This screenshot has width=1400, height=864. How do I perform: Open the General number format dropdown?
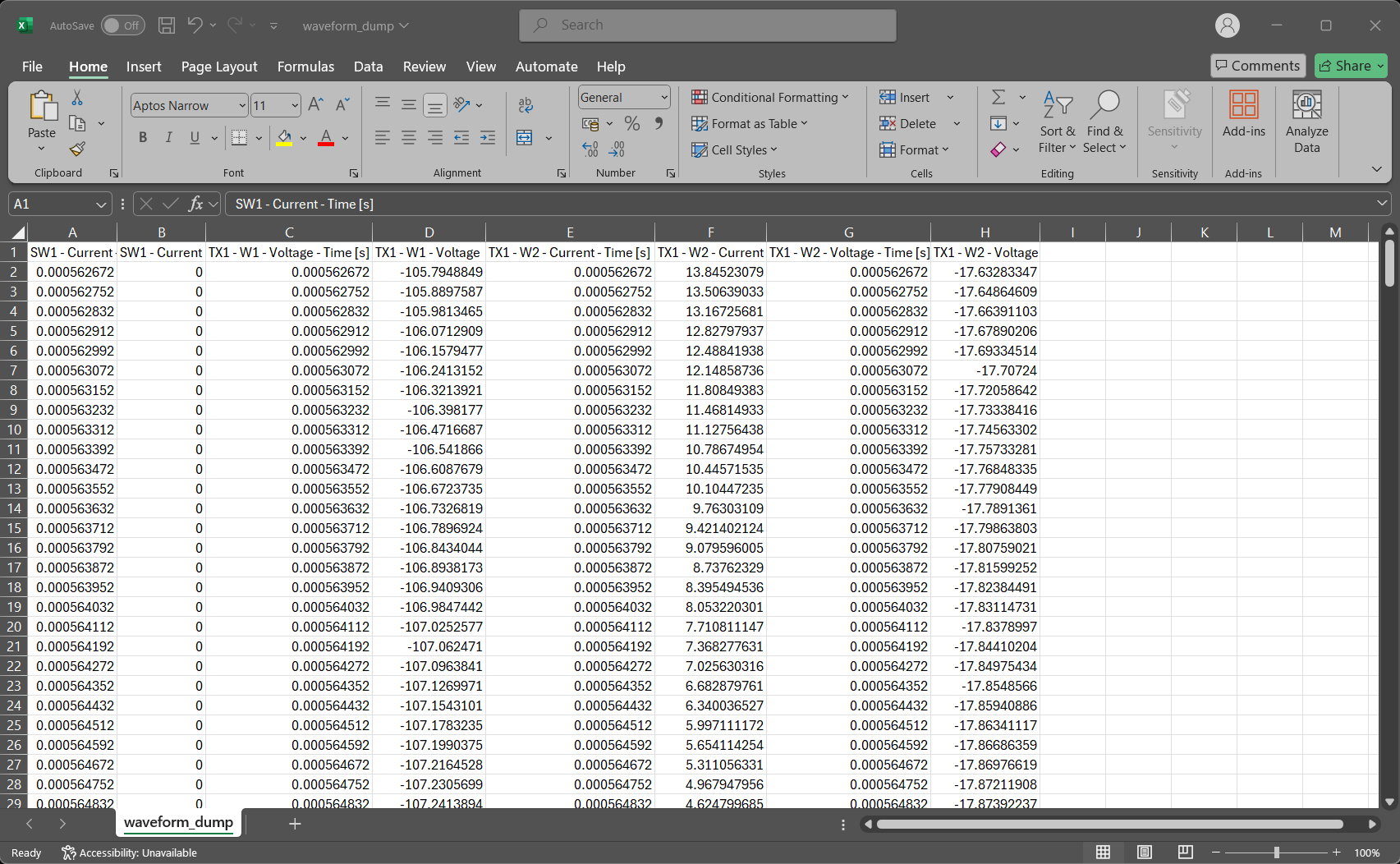click(x=664, y=98)
